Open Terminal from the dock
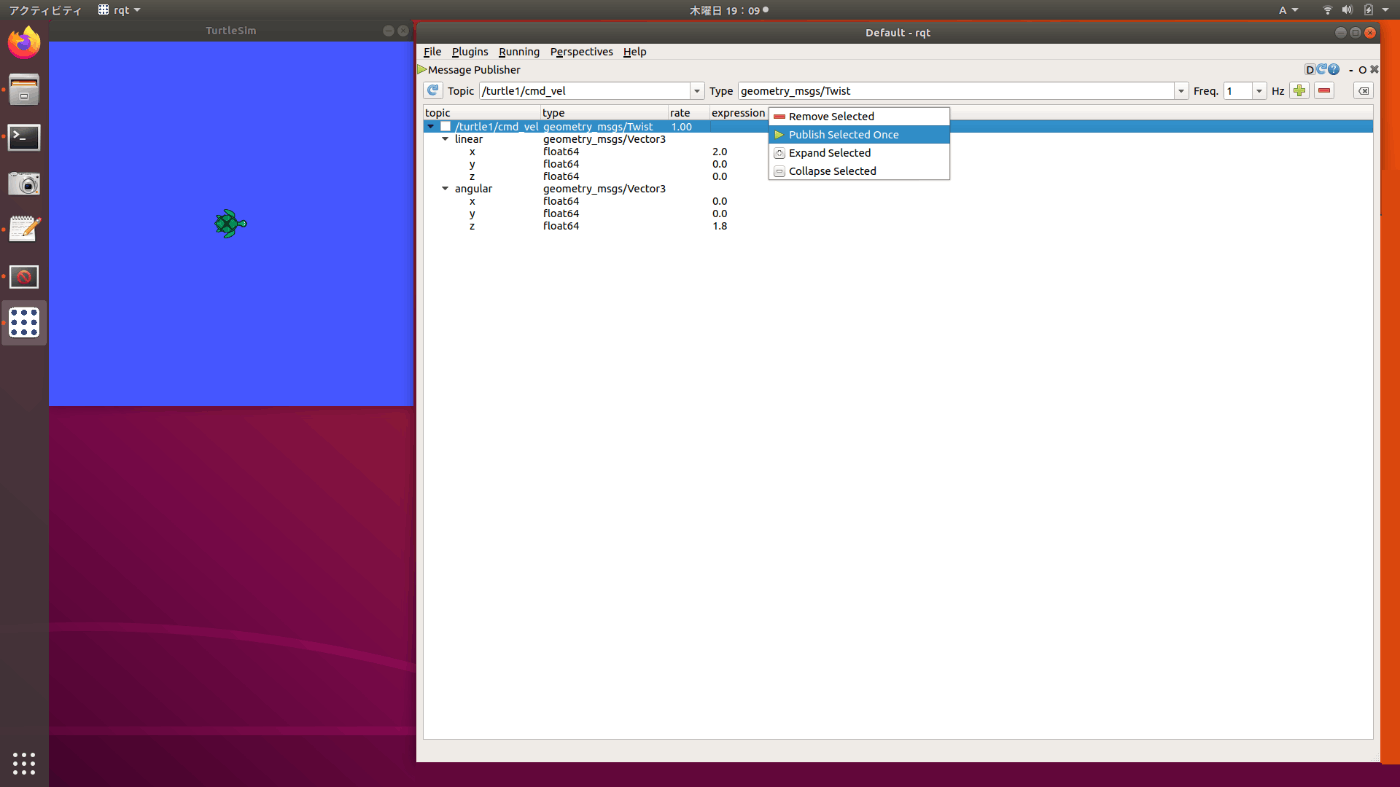This screenshot has width=1400, height=787. click(x=24, y=137)
